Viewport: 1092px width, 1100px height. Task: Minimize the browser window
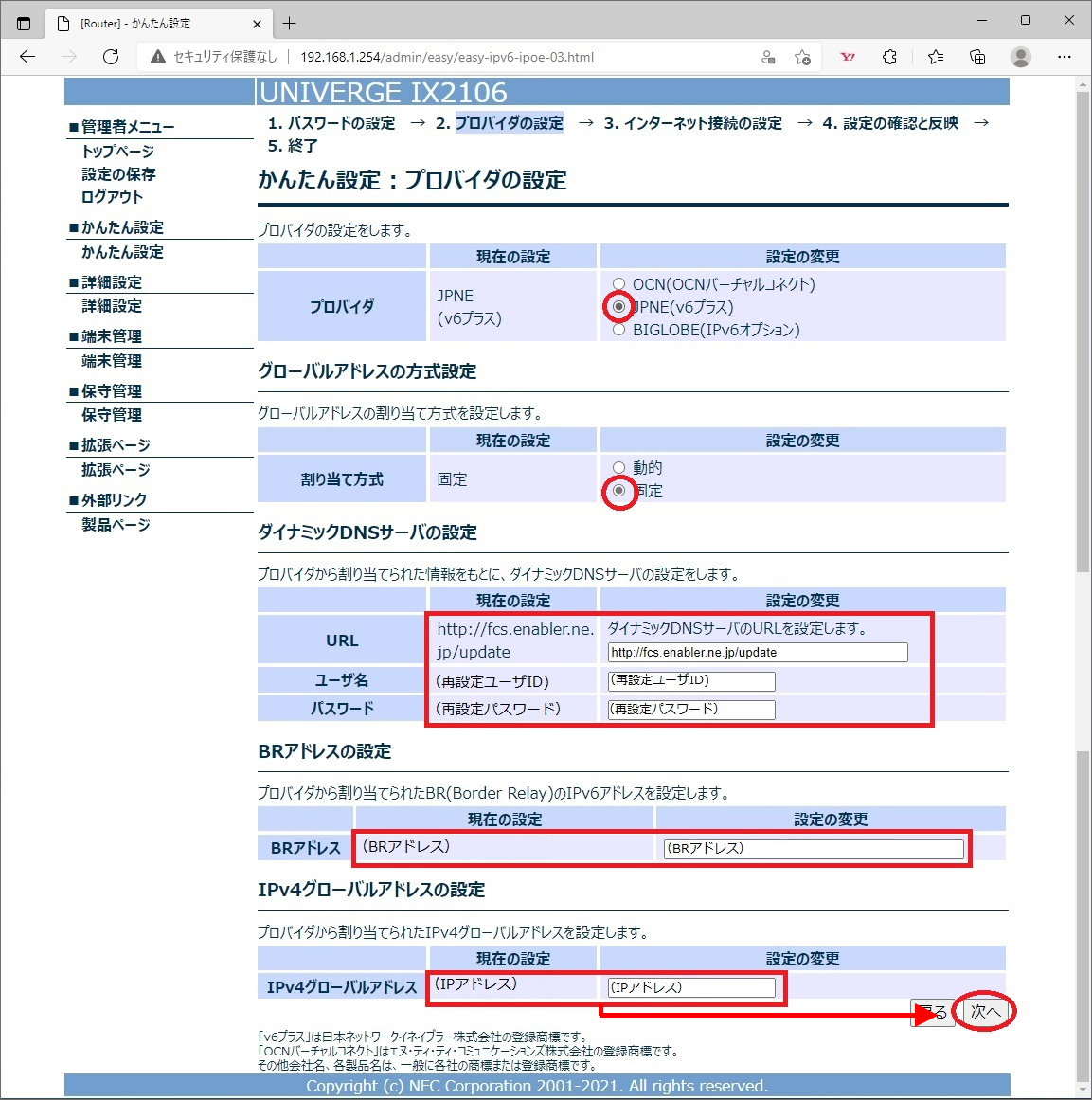tap(982, 20)
